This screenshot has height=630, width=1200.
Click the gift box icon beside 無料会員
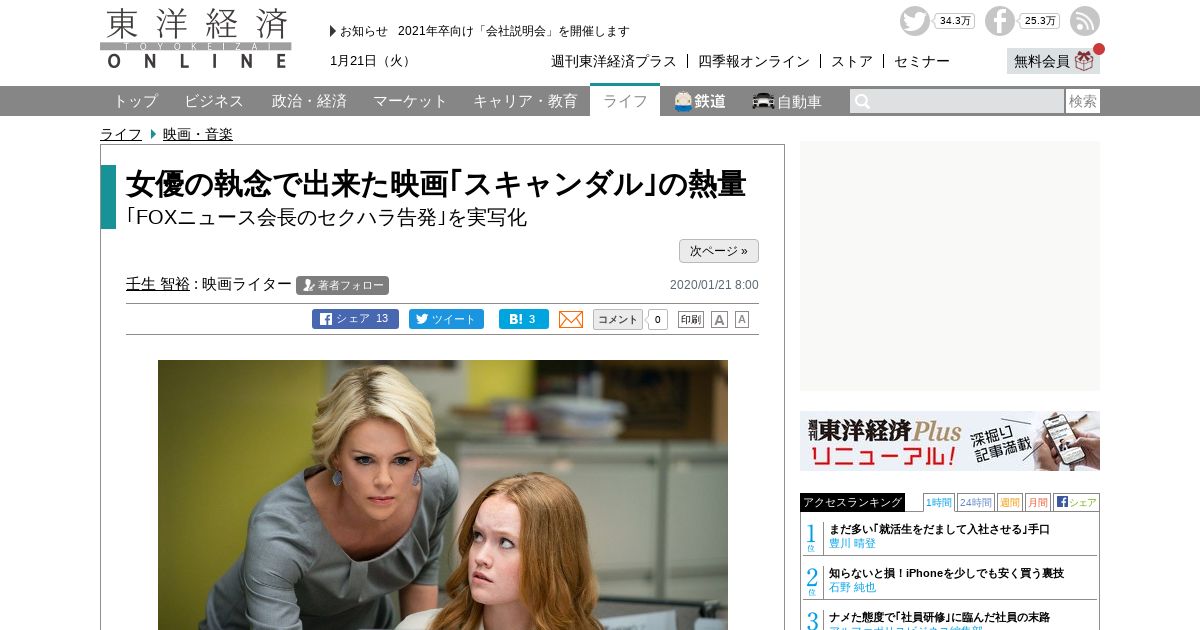pyautogui.click(x=1085, y=61)
